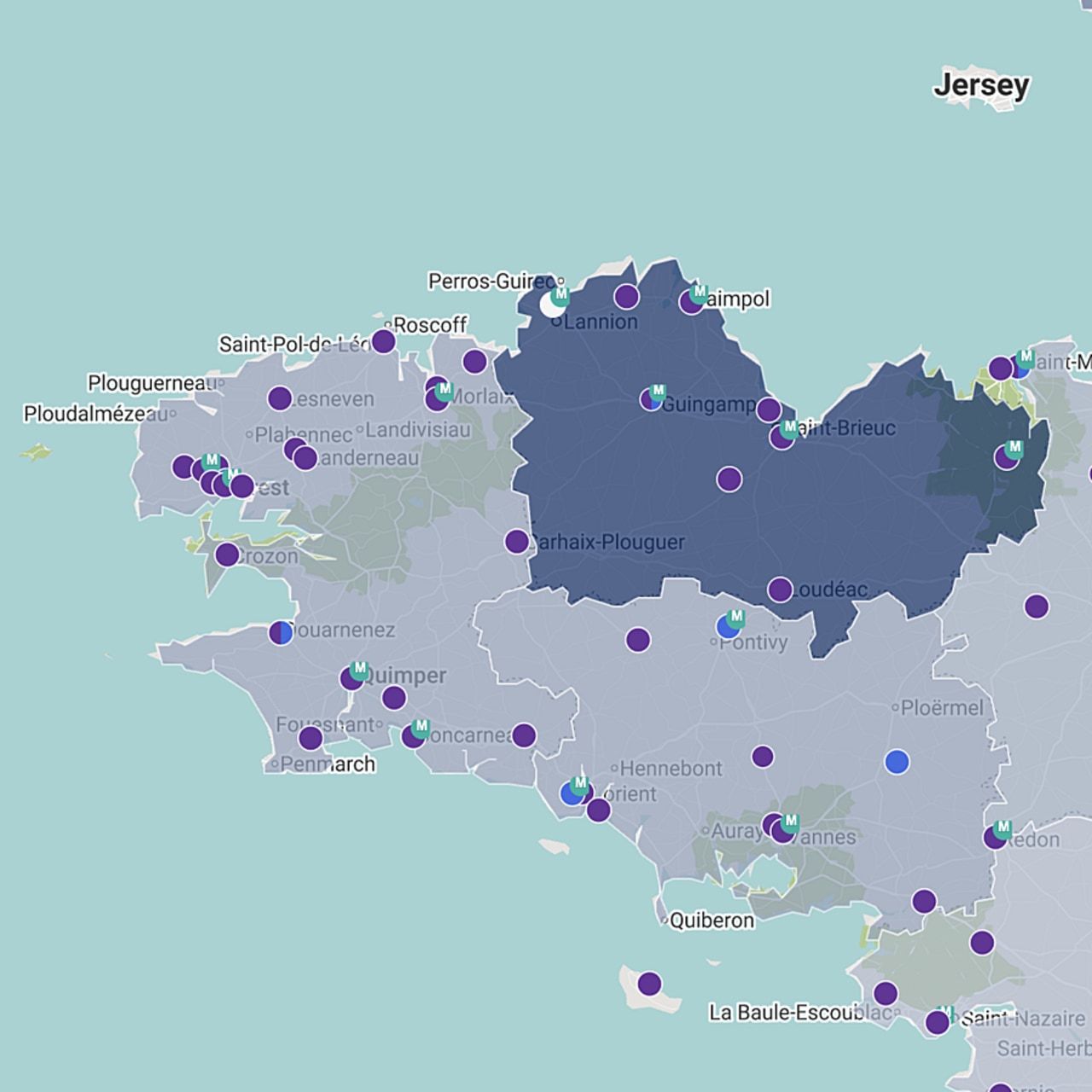Viewport: 1092px width, 1092px height.
Task: Open the purple marker north of Morlaix
Action: click(474, 361)
